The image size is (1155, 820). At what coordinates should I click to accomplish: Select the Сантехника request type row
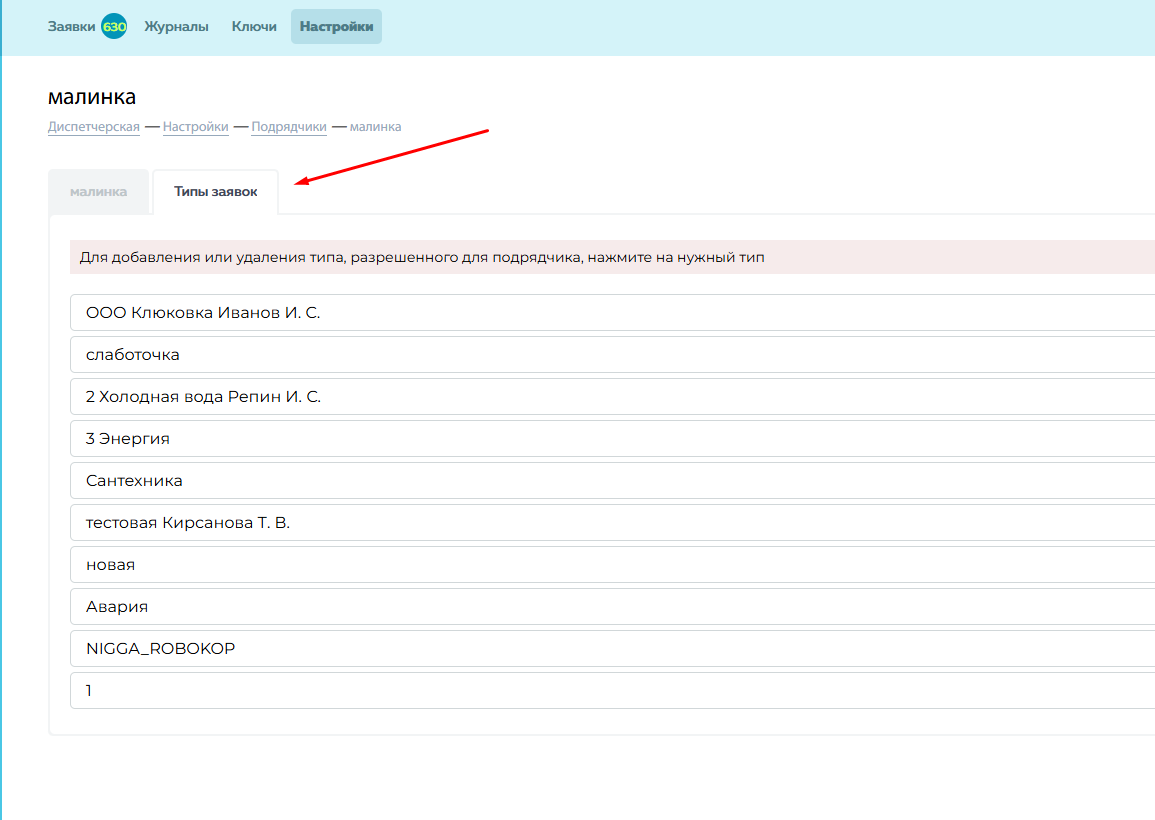click(610, 481)
